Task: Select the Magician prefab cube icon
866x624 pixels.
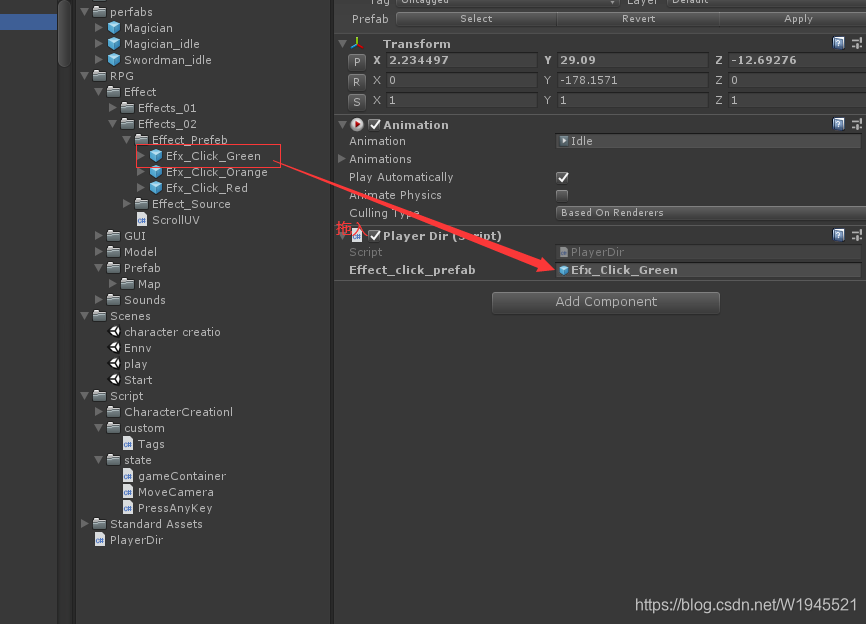Action: [x=114, y=28]
